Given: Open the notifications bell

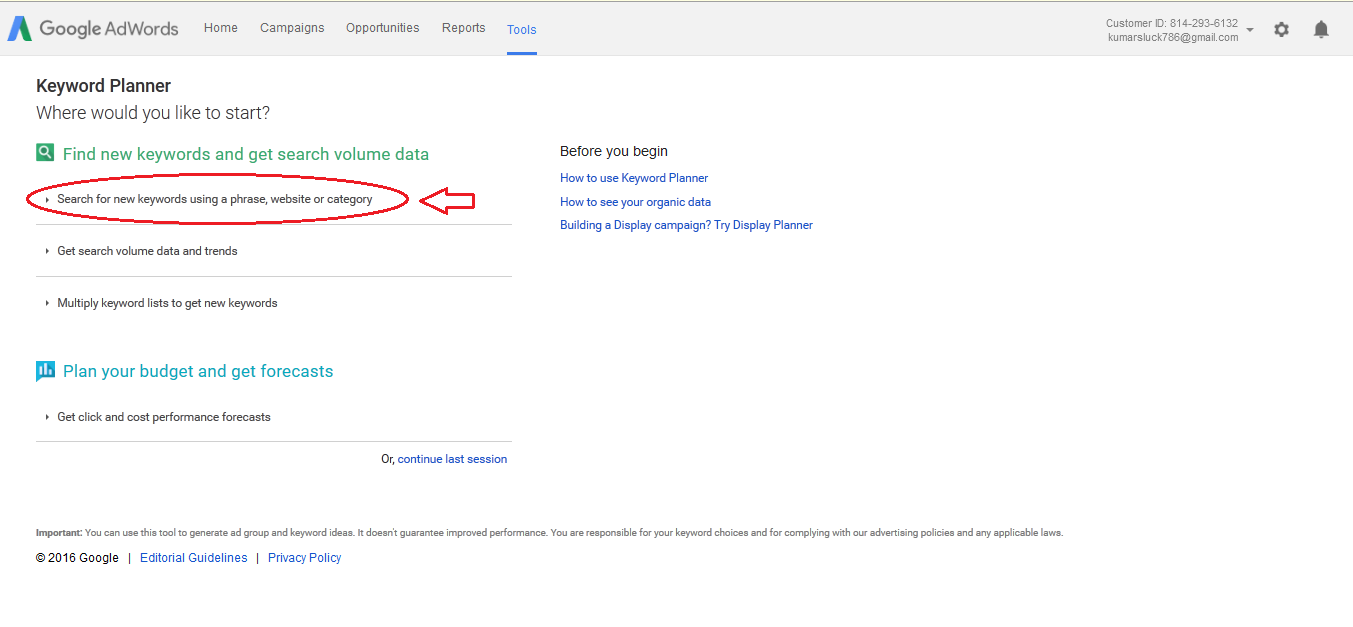Looking at the screenshot, I should pyautogui.click(x=1321, y=30).
